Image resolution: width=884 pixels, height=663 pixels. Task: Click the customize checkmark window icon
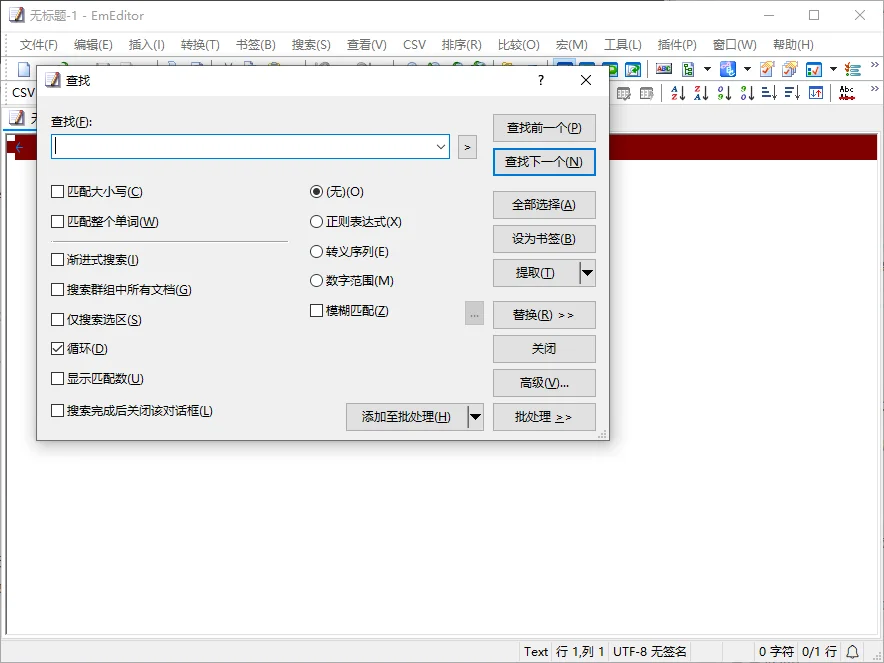[814, 69]
